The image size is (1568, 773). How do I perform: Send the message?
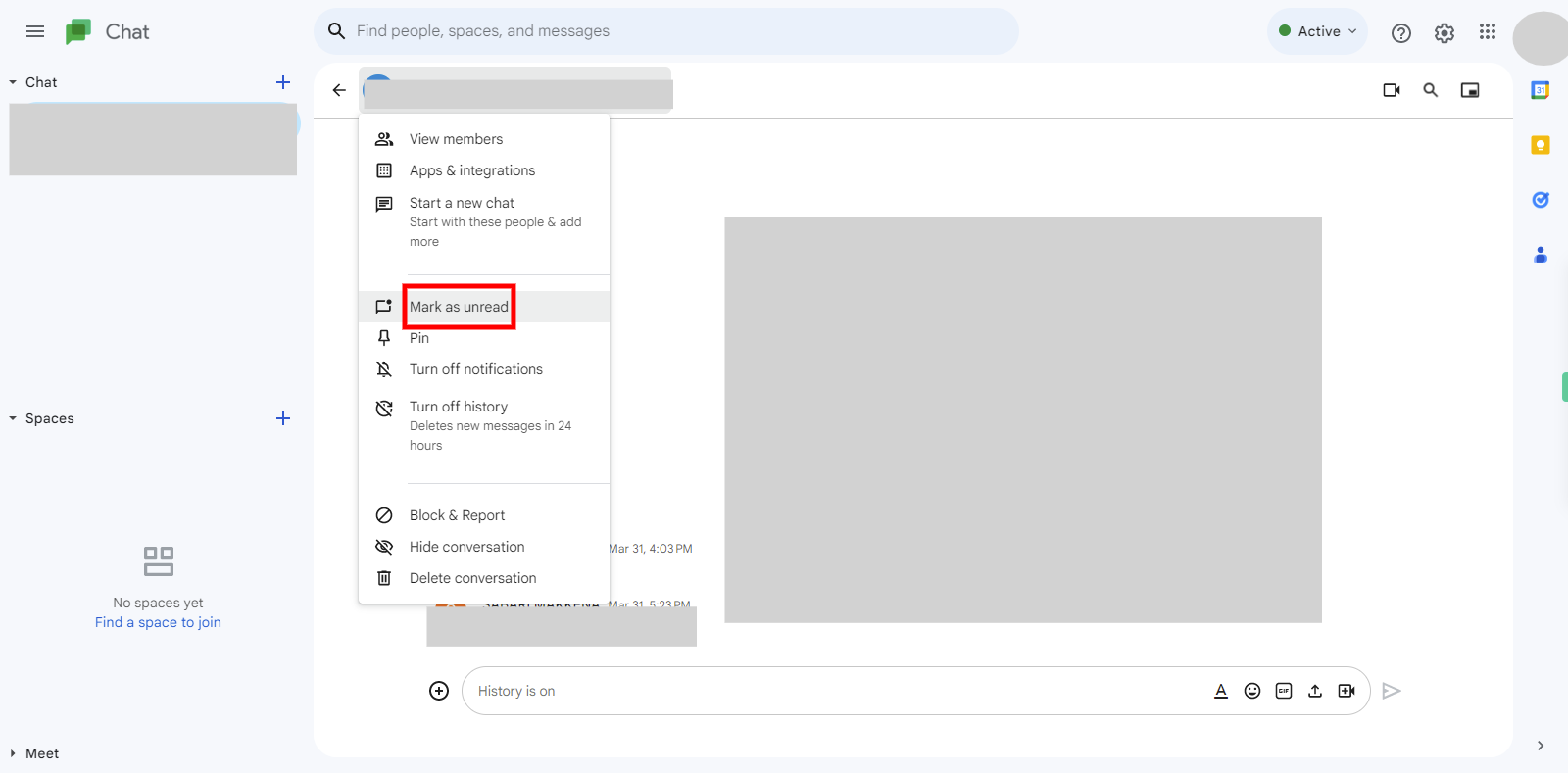(x=1392, y=691)
